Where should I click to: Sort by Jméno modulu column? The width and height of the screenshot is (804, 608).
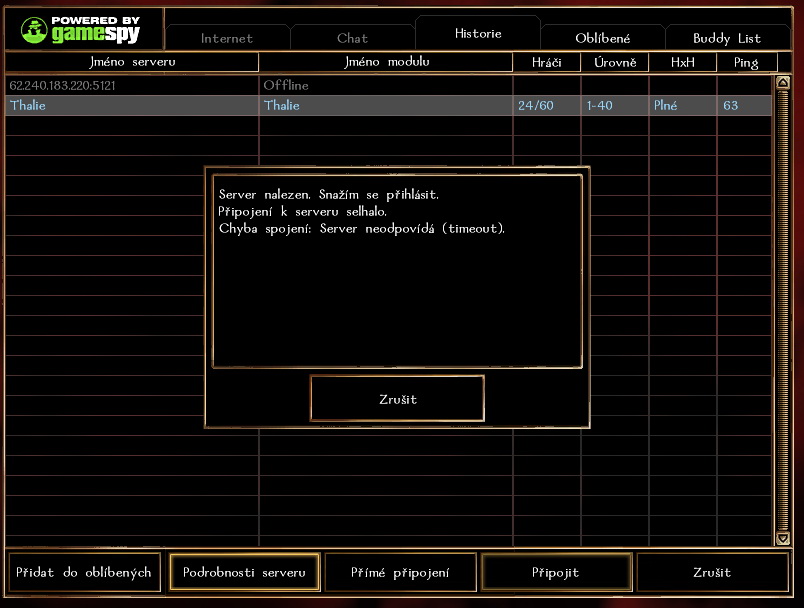tap(386, 62)
